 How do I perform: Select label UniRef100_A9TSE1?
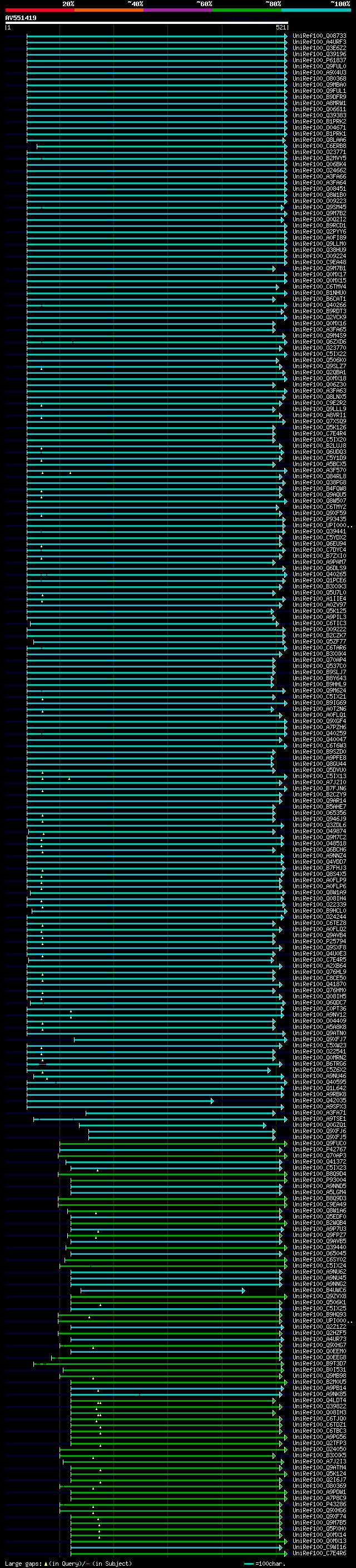319,1119
